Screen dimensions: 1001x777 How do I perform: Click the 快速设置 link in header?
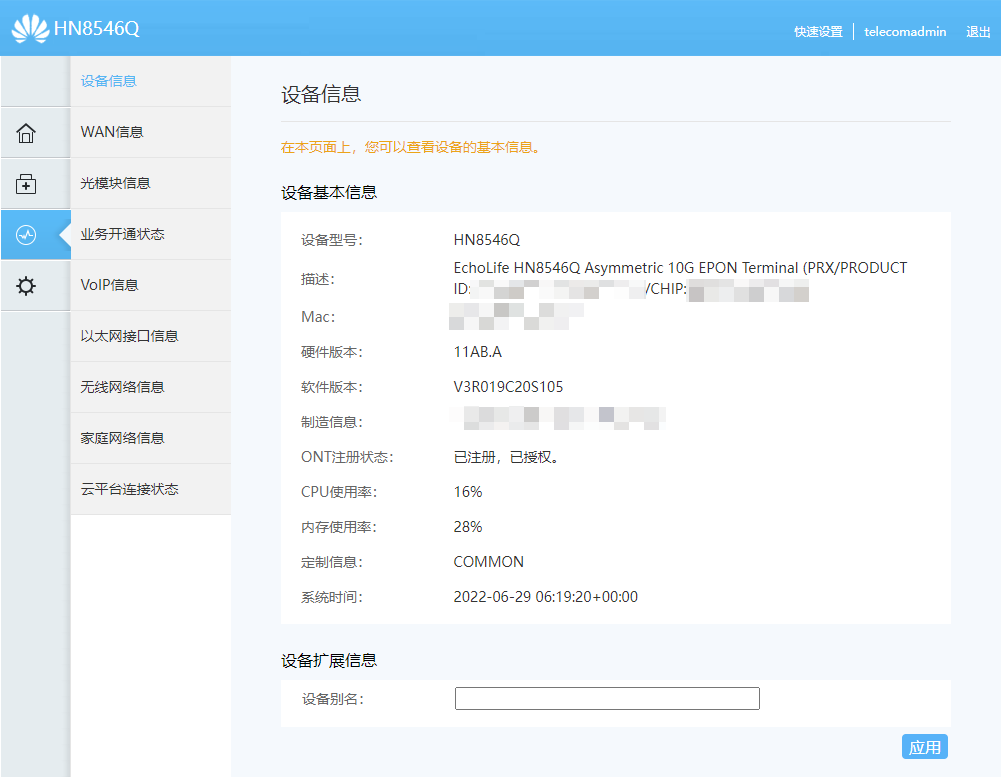click(x=818, y=32)
